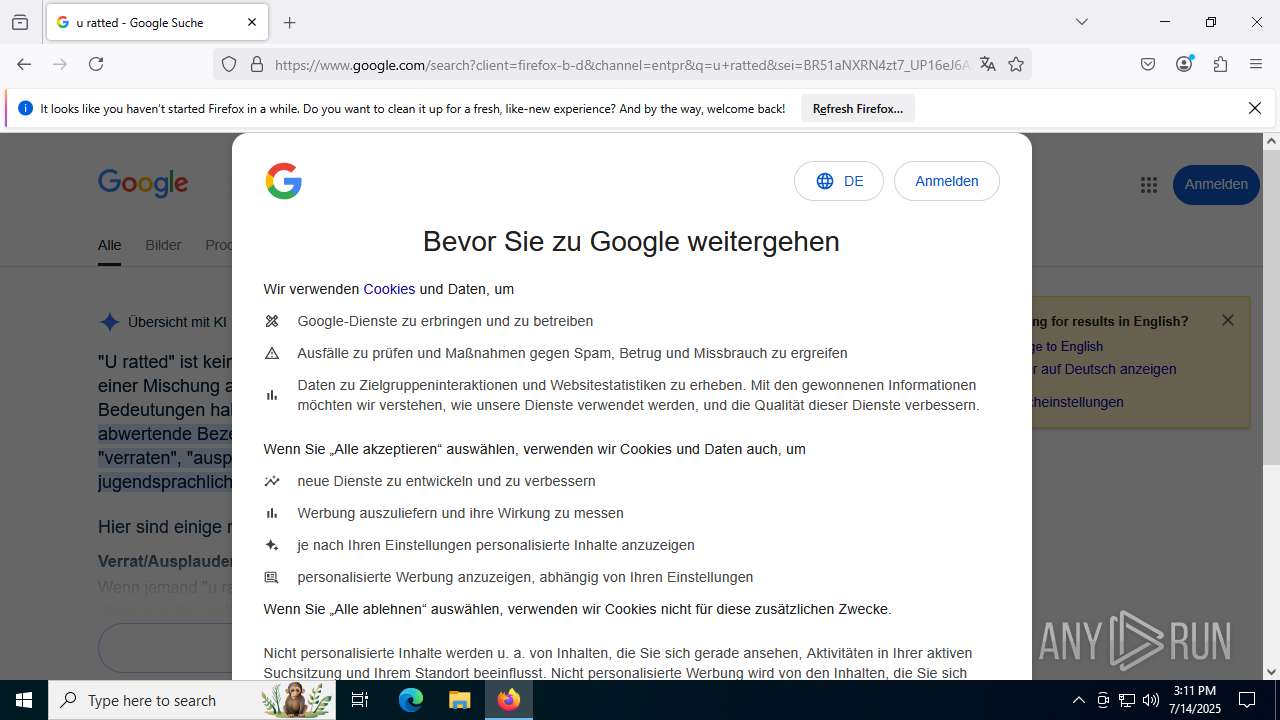Click Google logo on search page

(143, 184)
